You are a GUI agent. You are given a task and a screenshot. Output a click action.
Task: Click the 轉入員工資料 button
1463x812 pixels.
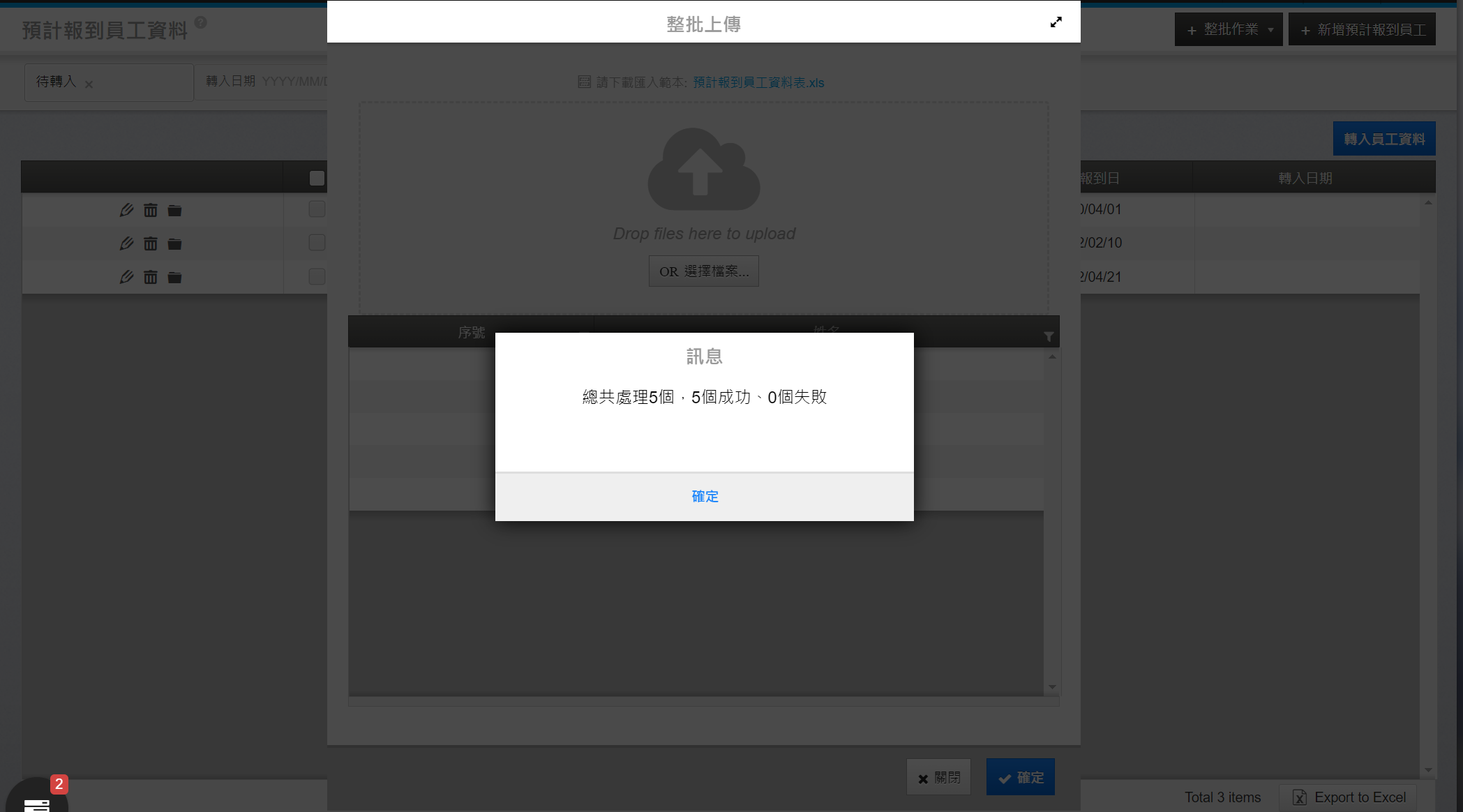click(x=1383, y=140)
